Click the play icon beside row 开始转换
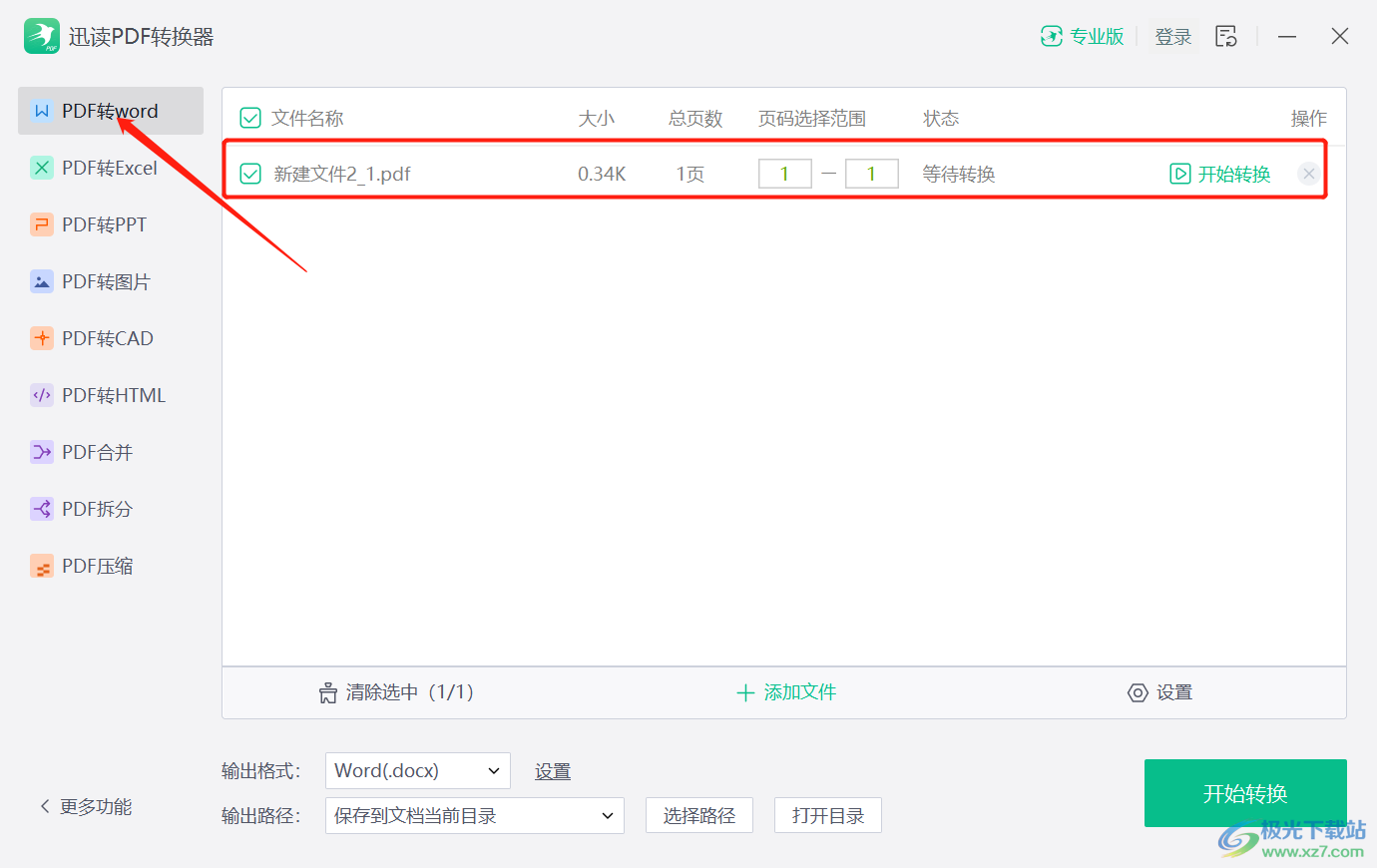1377x868 pixels. 1180,174
